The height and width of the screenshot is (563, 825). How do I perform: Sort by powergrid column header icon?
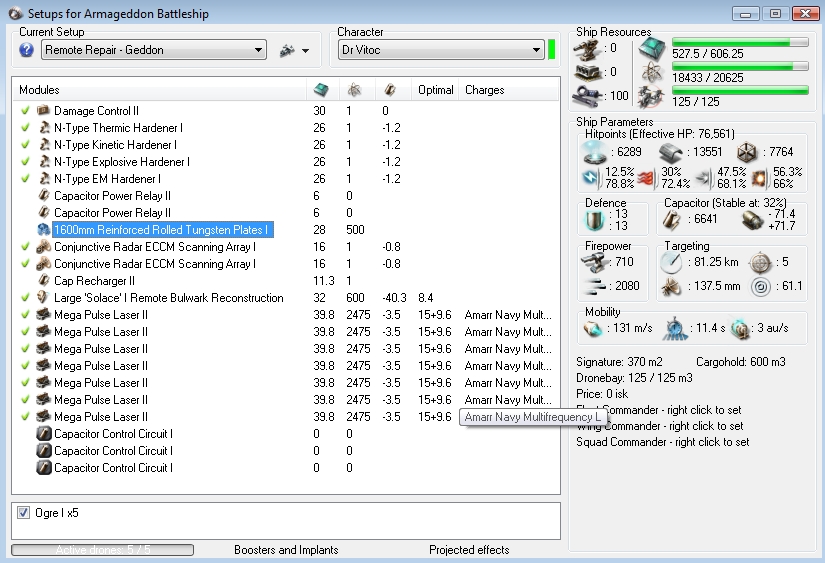(355, 90)
